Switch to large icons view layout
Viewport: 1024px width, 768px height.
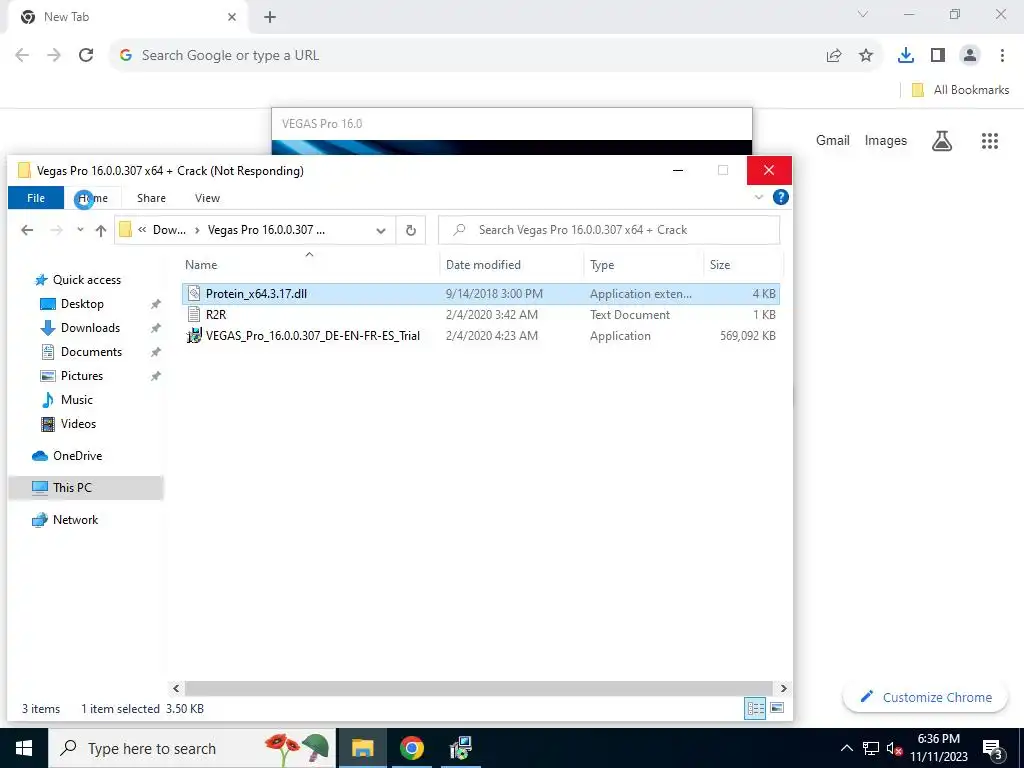click(777, 708)
